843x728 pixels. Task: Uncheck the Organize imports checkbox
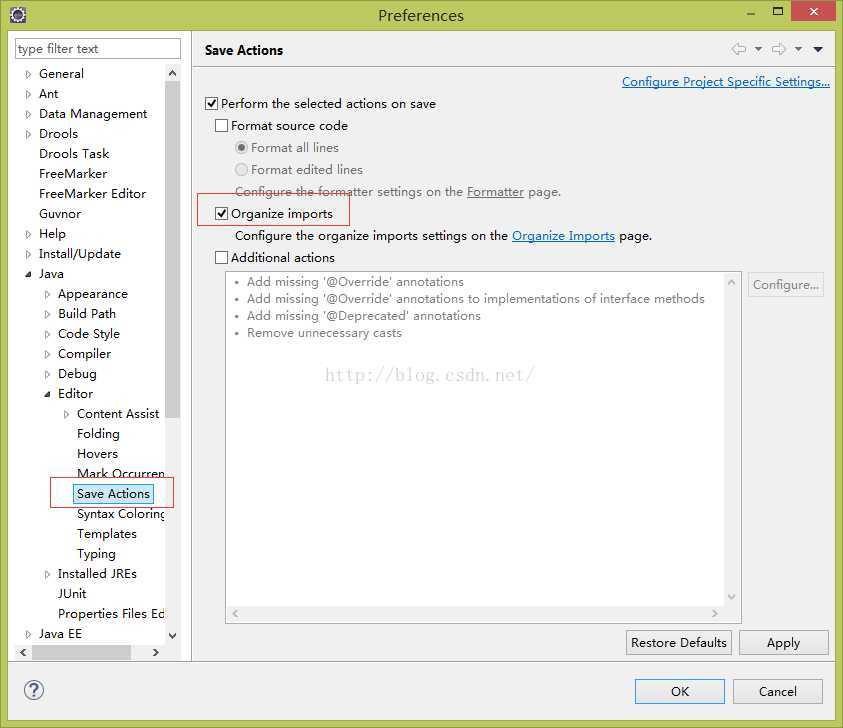222,213
